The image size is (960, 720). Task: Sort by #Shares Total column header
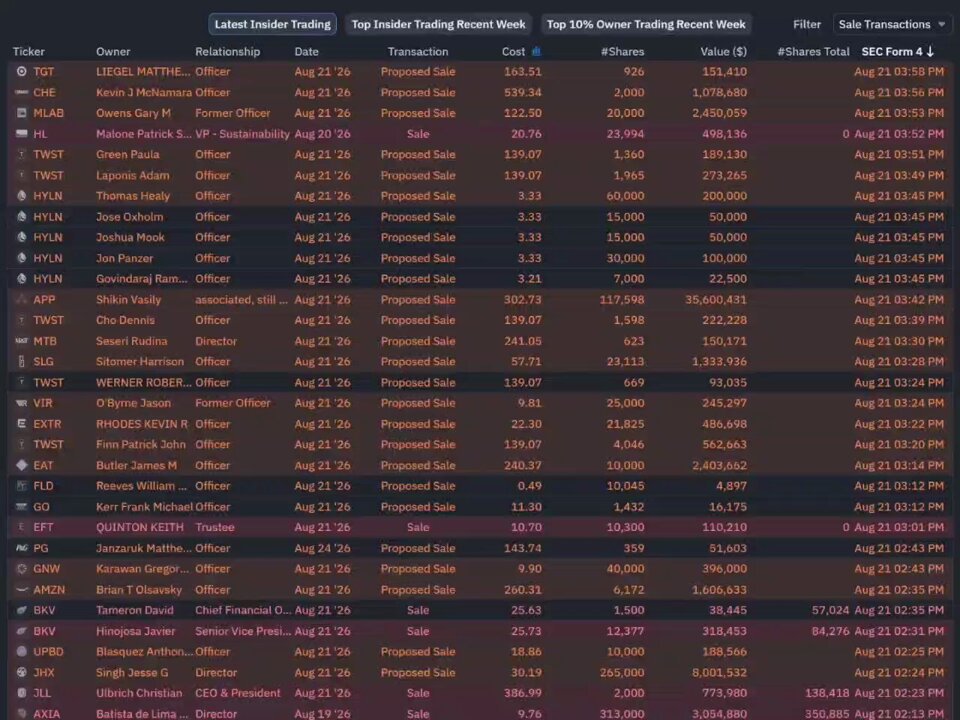coord(813,51)
